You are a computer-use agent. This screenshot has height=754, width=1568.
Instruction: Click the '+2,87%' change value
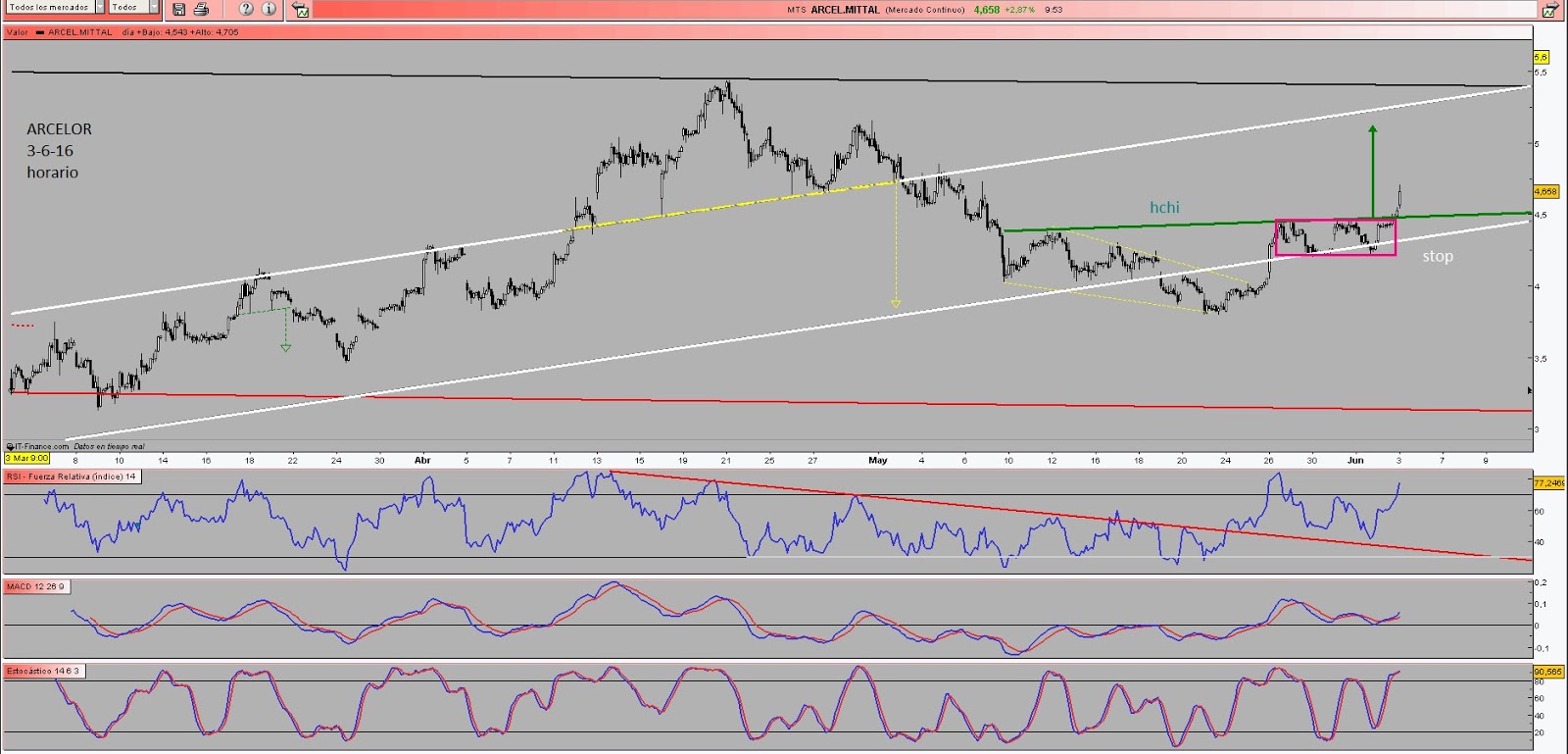(x=1019, y=10)
